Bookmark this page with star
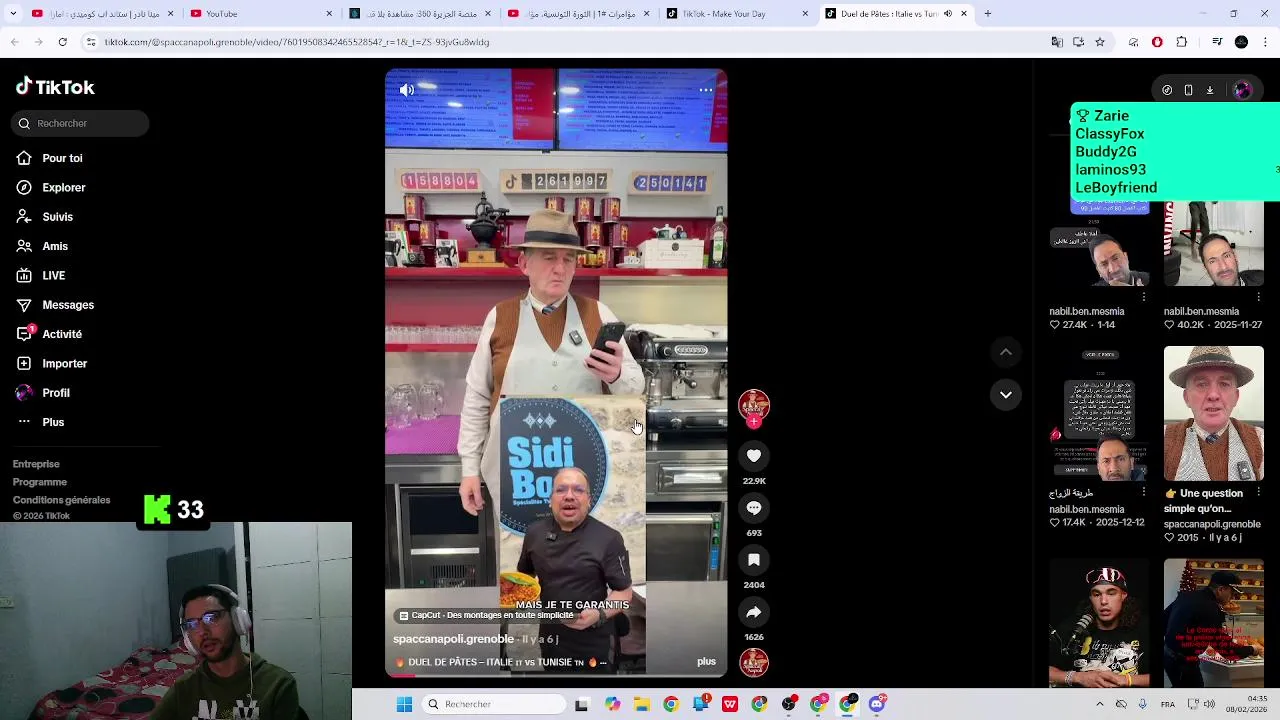The width and height of the screenshot is (1280, 720). click(1100, 42)
